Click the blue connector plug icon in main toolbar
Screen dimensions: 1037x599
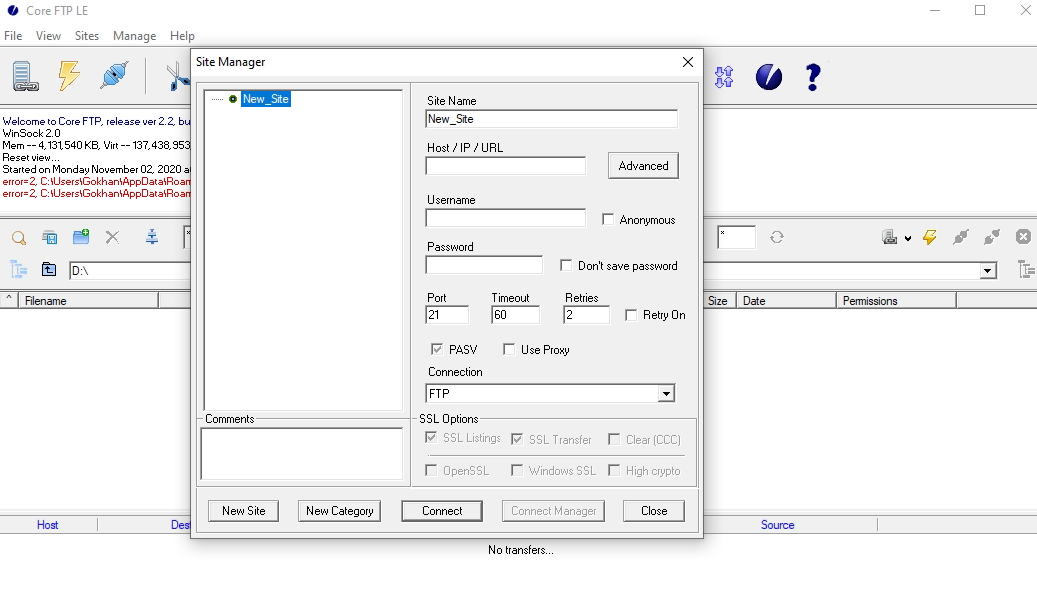coord(114,75)
